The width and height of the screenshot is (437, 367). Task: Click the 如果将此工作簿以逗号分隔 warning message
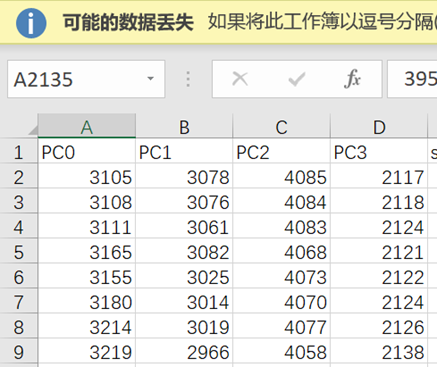tap(322, 23)
